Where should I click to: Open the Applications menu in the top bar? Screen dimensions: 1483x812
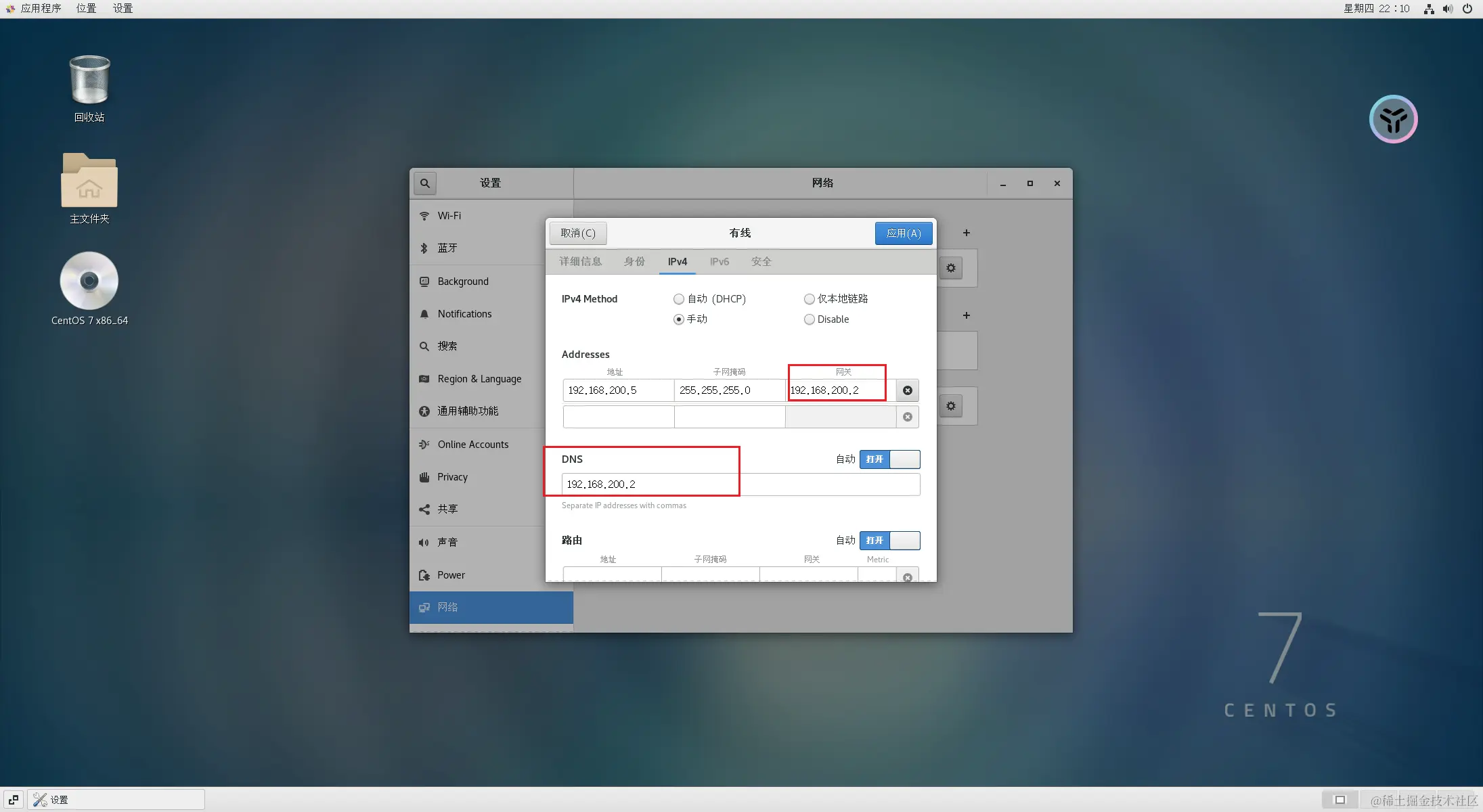39,9
